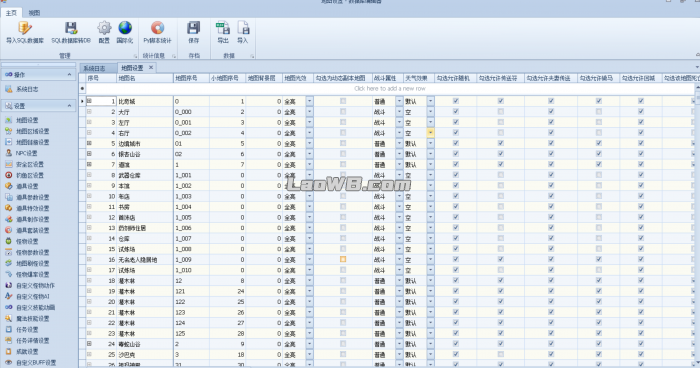The height and width of the screenshot is (368, 700).
Task: Click the 国际化 globe icon
Action: [125, 28]
